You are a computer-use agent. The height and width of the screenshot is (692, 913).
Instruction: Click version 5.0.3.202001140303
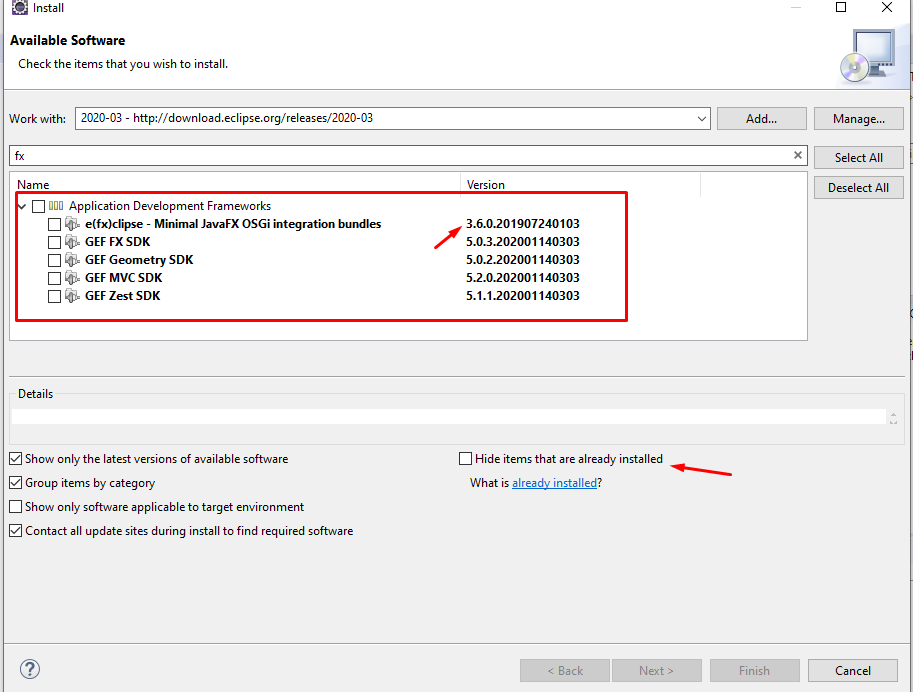coord(523,242)
